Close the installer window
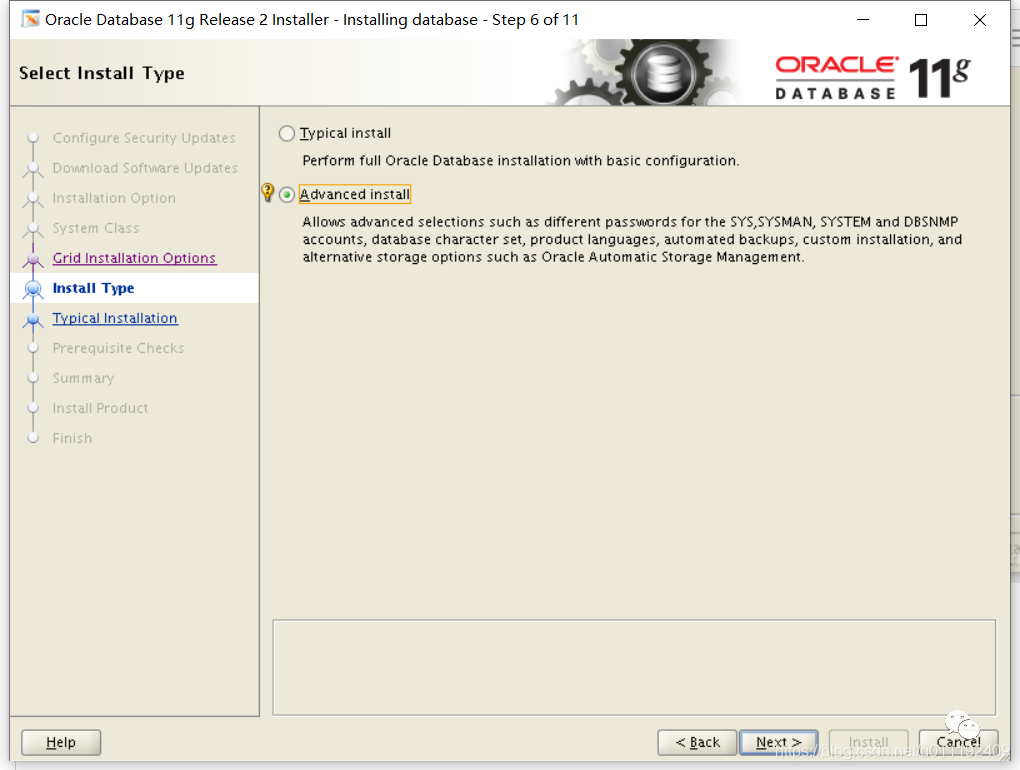This screenshot has width=1020, height=770. coord(980,20)
